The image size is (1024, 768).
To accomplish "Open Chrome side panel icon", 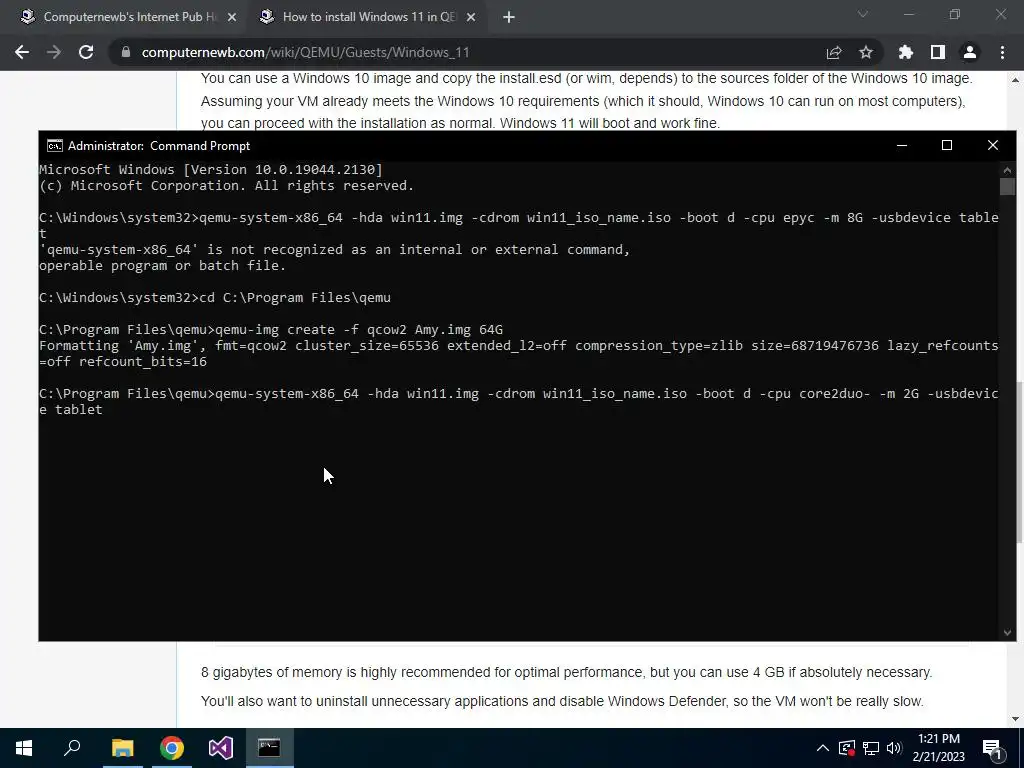I will click(x=938, y=52).
